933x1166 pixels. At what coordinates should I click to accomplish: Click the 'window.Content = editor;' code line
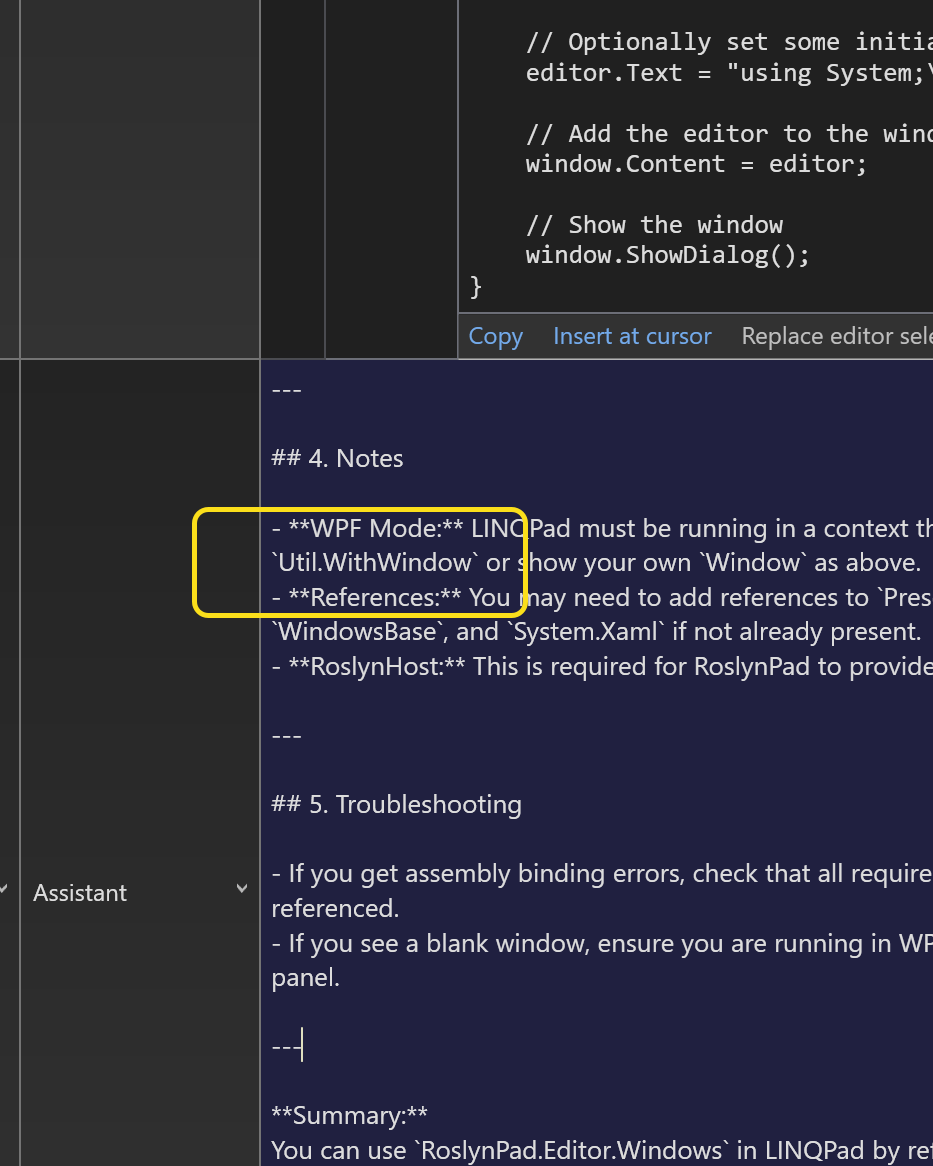[x=697, y=164]
